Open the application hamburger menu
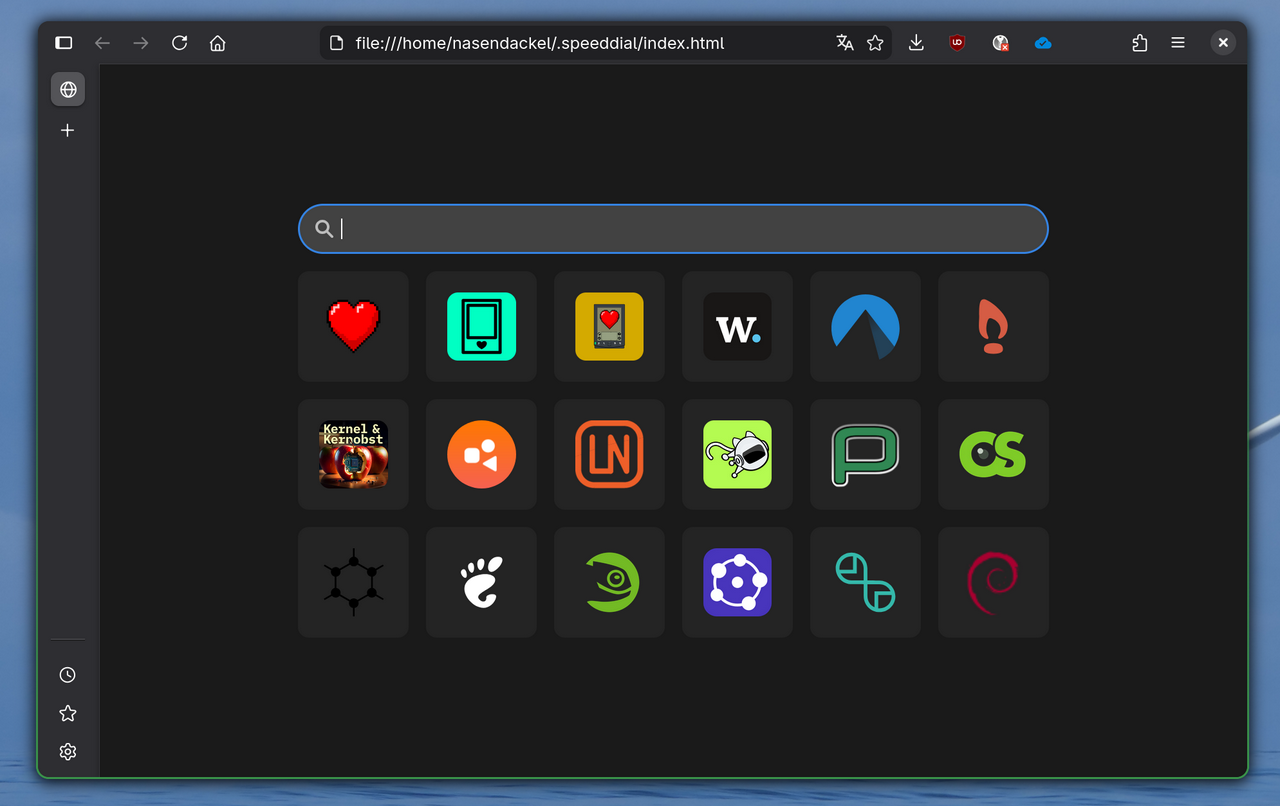This screenshot has height=806, width=1280. point(1178,43)
